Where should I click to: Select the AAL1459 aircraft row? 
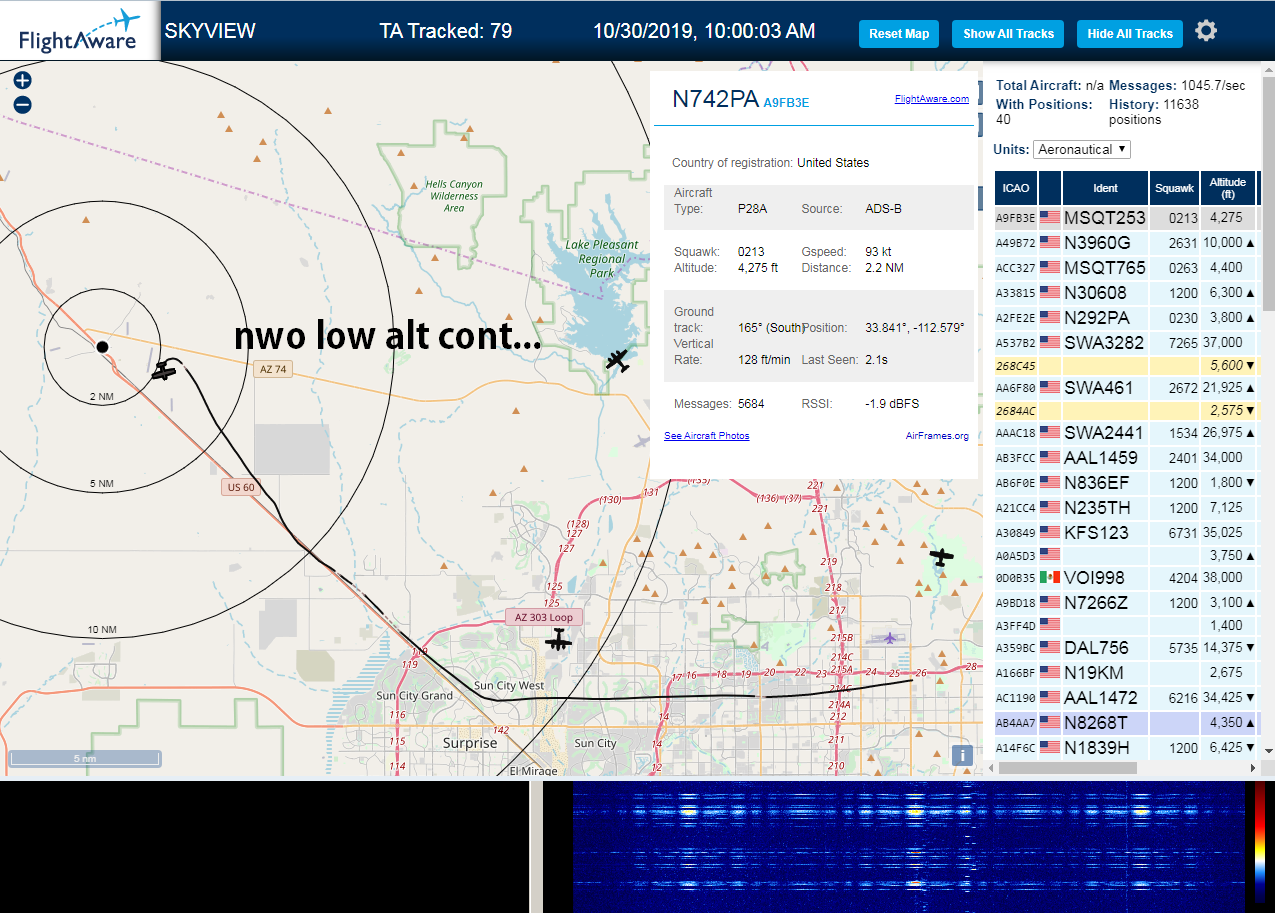point(1126,458)
